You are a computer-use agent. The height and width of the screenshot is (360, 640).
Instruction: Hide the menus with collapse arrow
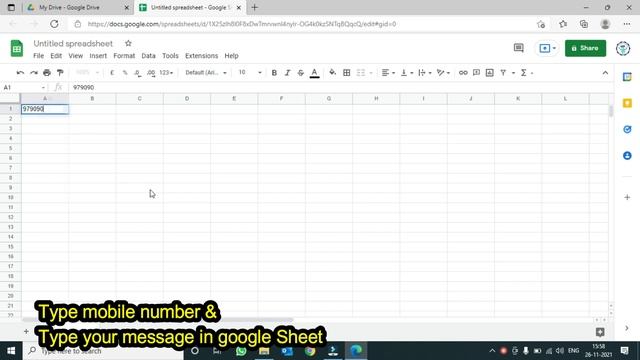pyautogui.click(x=605, y=73)
